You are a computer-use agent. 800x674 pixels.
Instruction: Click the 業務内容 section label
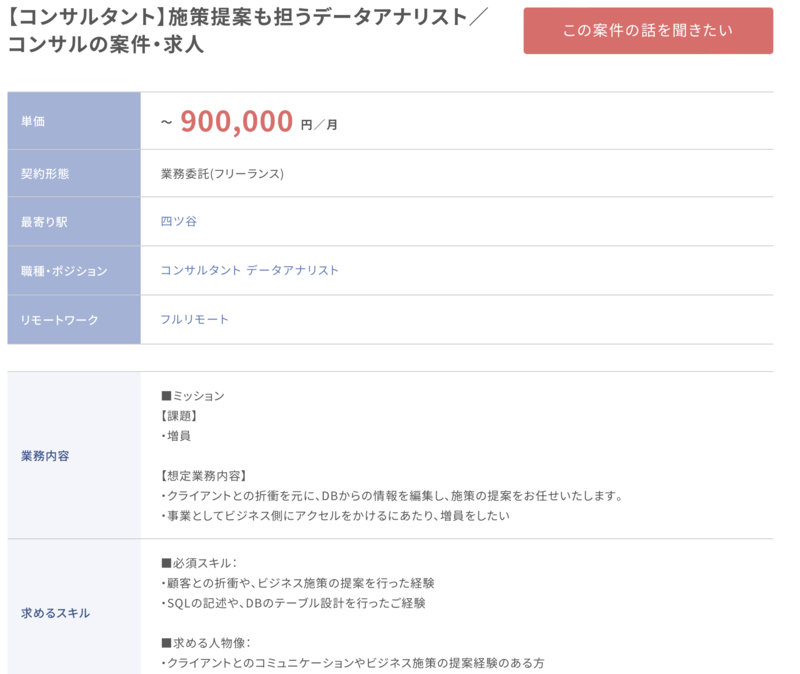point(46,456)
